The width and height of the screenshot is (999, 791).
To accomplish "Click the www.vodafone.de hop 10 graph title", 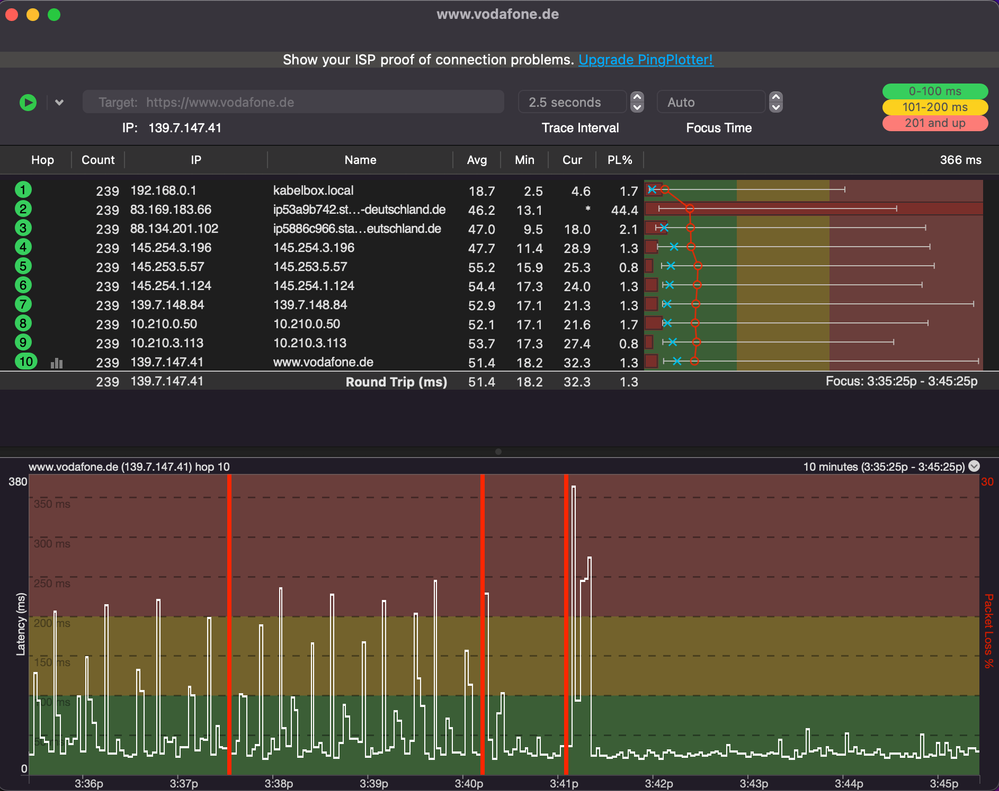I will pyautogui.click(x=129, y=467).
